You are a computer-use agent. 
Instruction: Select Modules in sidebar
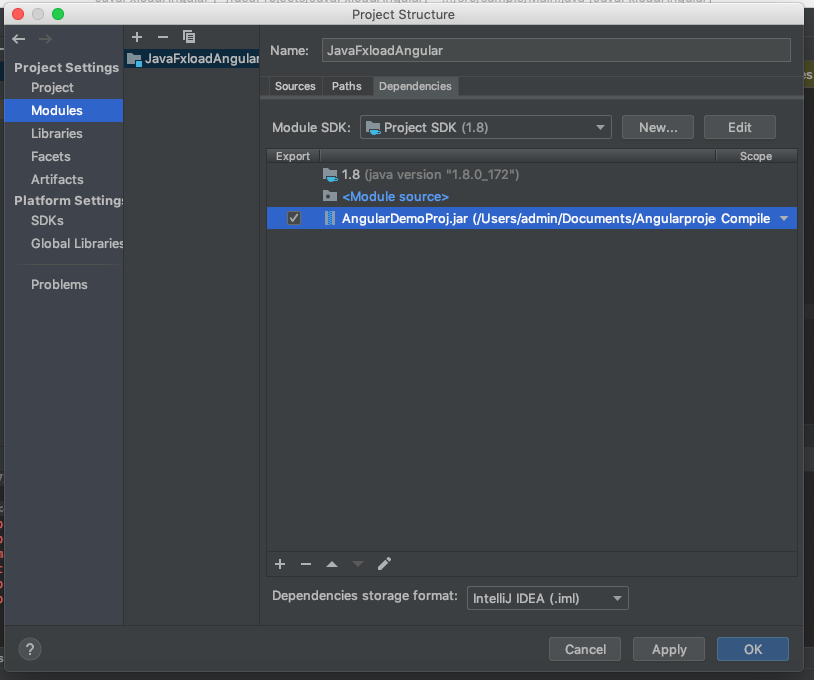coord(63,111)
